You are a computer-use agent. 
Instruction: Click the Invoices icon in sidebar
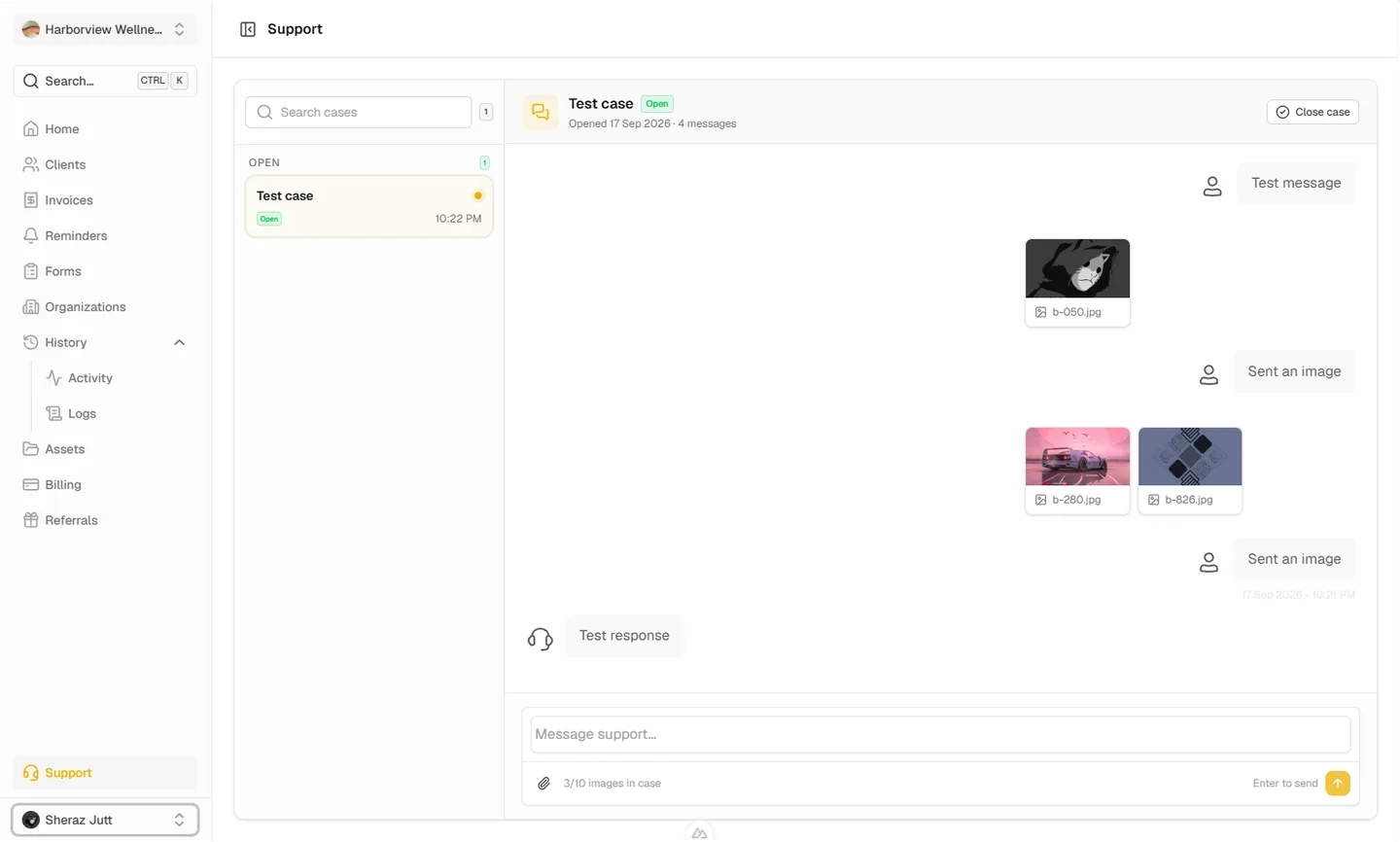pos(31,200)
